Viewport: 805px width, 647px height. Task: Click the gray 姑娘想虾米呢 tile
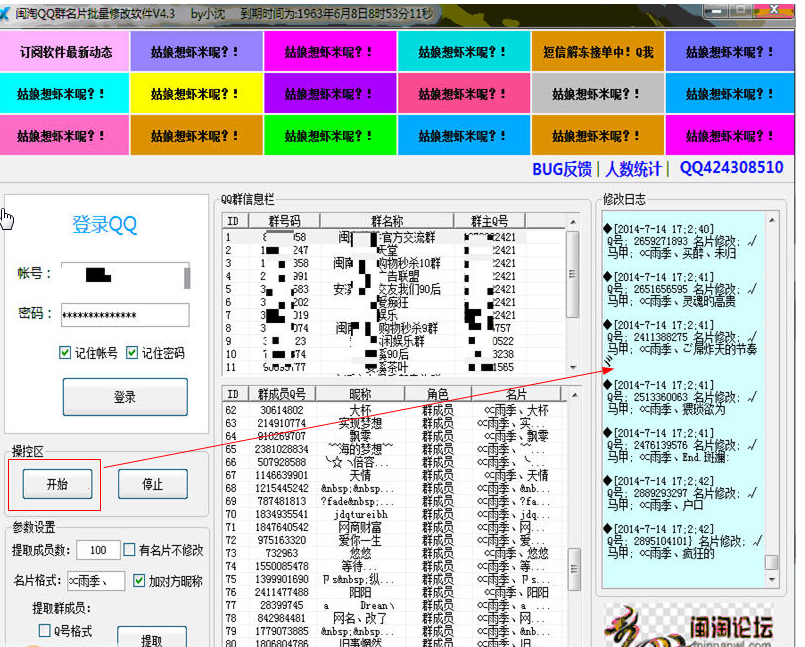[x=598, y=93]
